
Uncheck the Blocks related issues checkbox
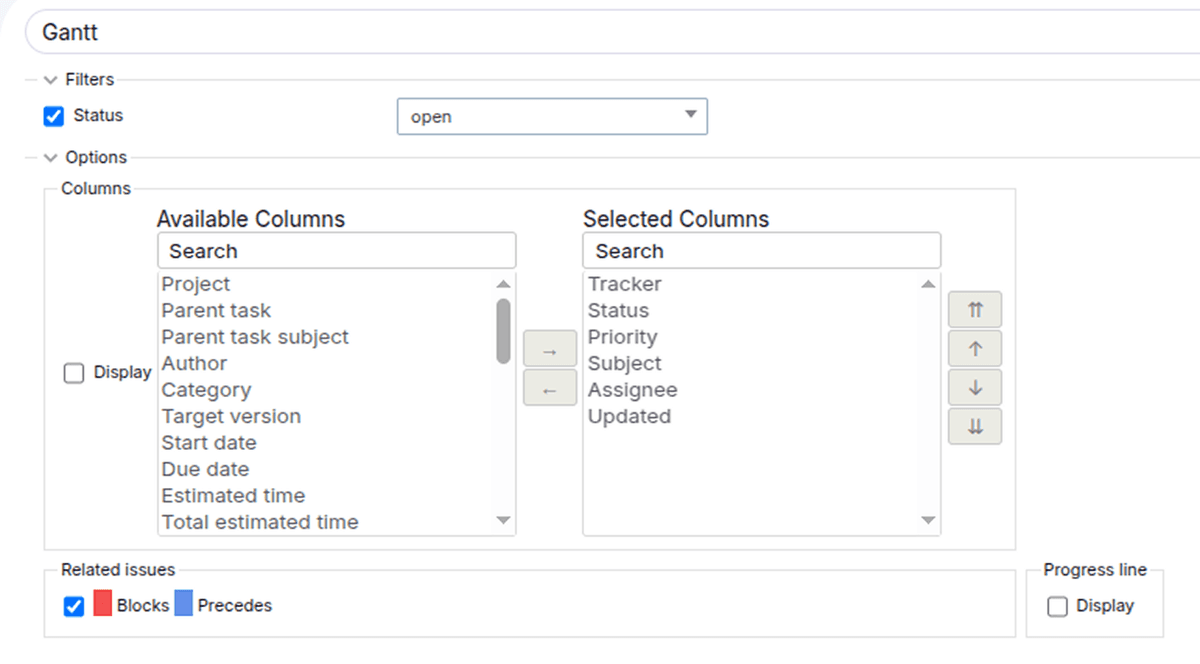click(73, 605)
